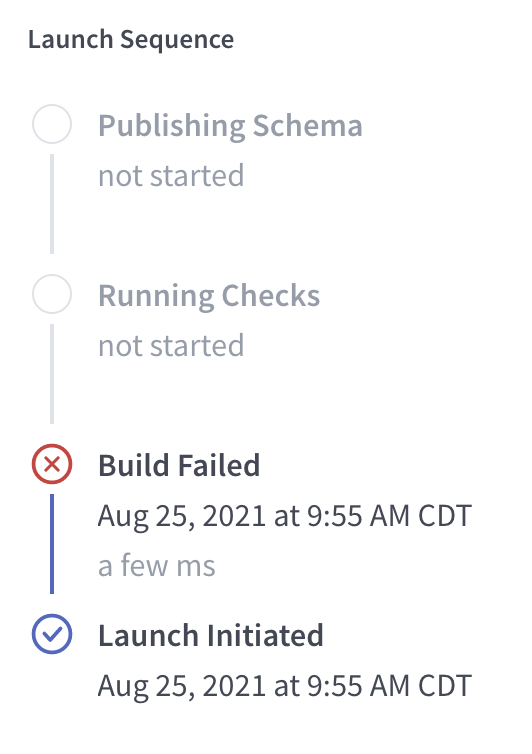Click the red Build Failed error icon
The image size is (532, 754).
(52, 464)
